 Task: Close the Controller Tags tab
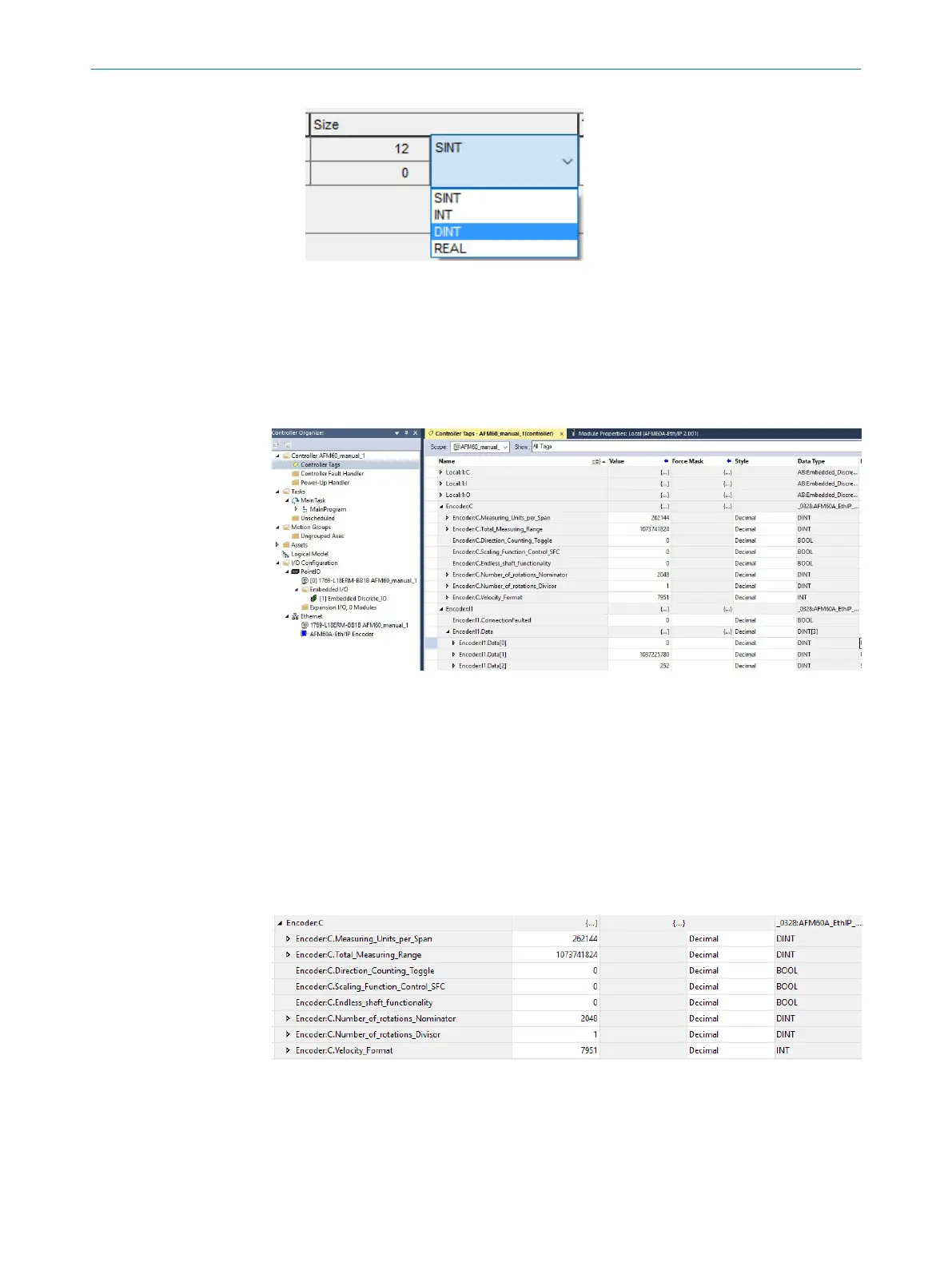pyautogui.click(x=562, y=434)
